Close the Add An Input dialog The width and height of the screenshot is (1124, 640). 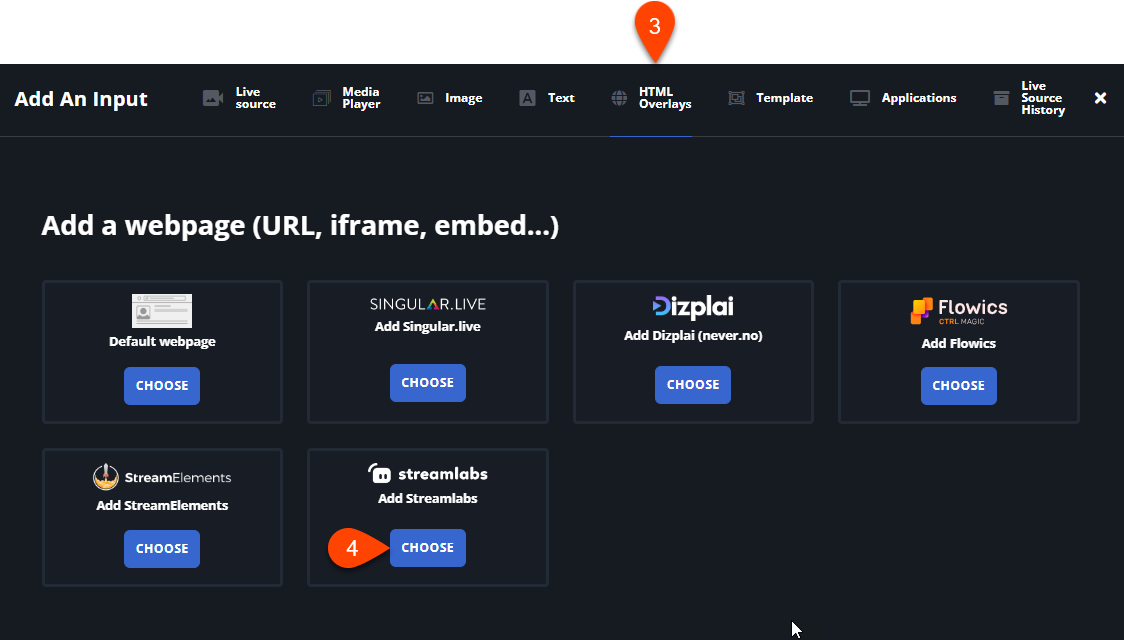(x=1100, y=98)
